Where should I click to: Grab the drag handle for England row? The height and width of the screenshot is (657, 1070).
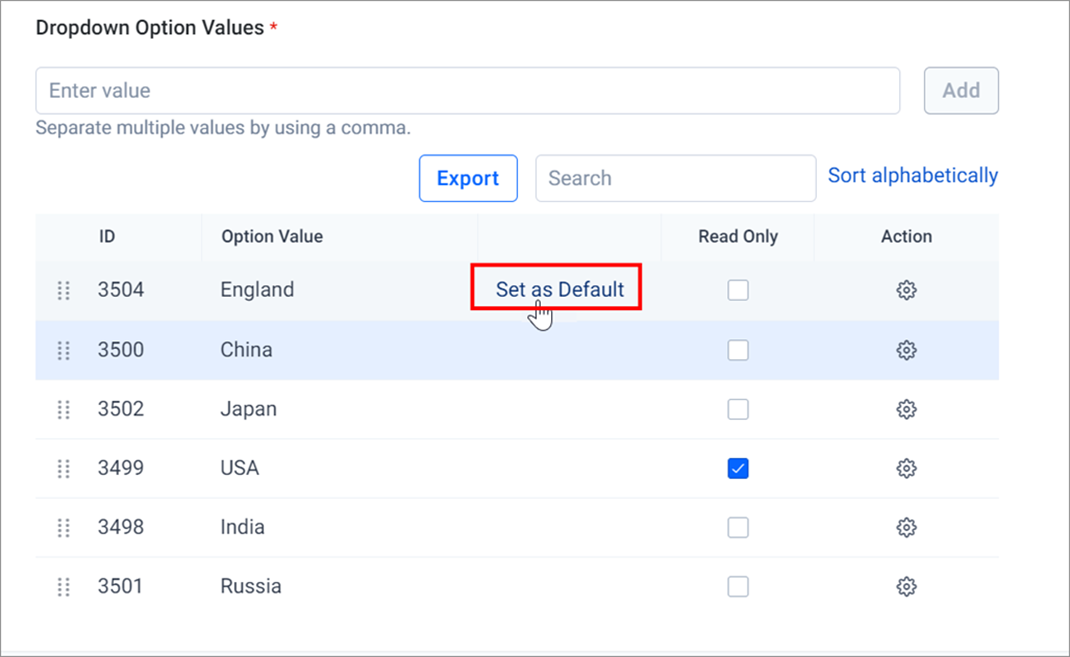click(x=63, y=291)
